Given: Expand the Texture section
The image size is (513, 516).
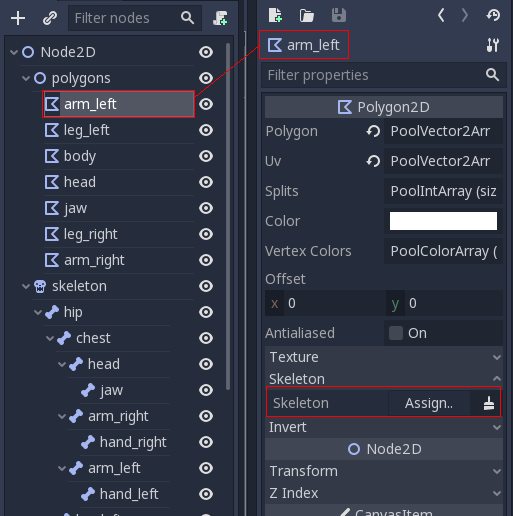Looking at the screenshot, I should (x=384, y=357).
